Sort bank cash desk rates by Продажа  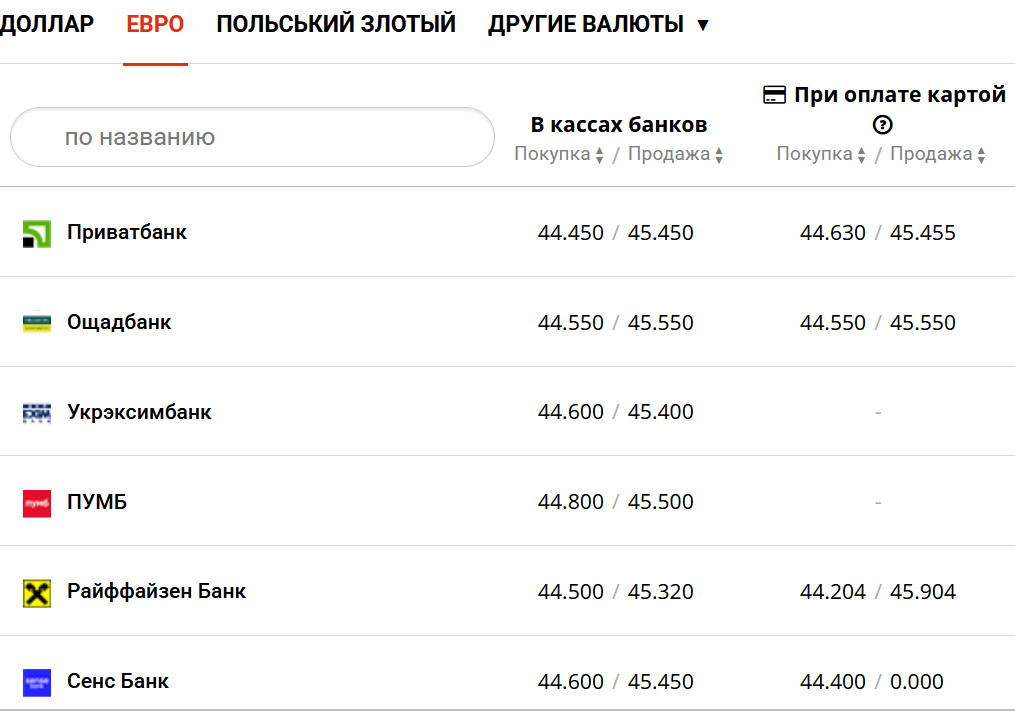point(675,155)
